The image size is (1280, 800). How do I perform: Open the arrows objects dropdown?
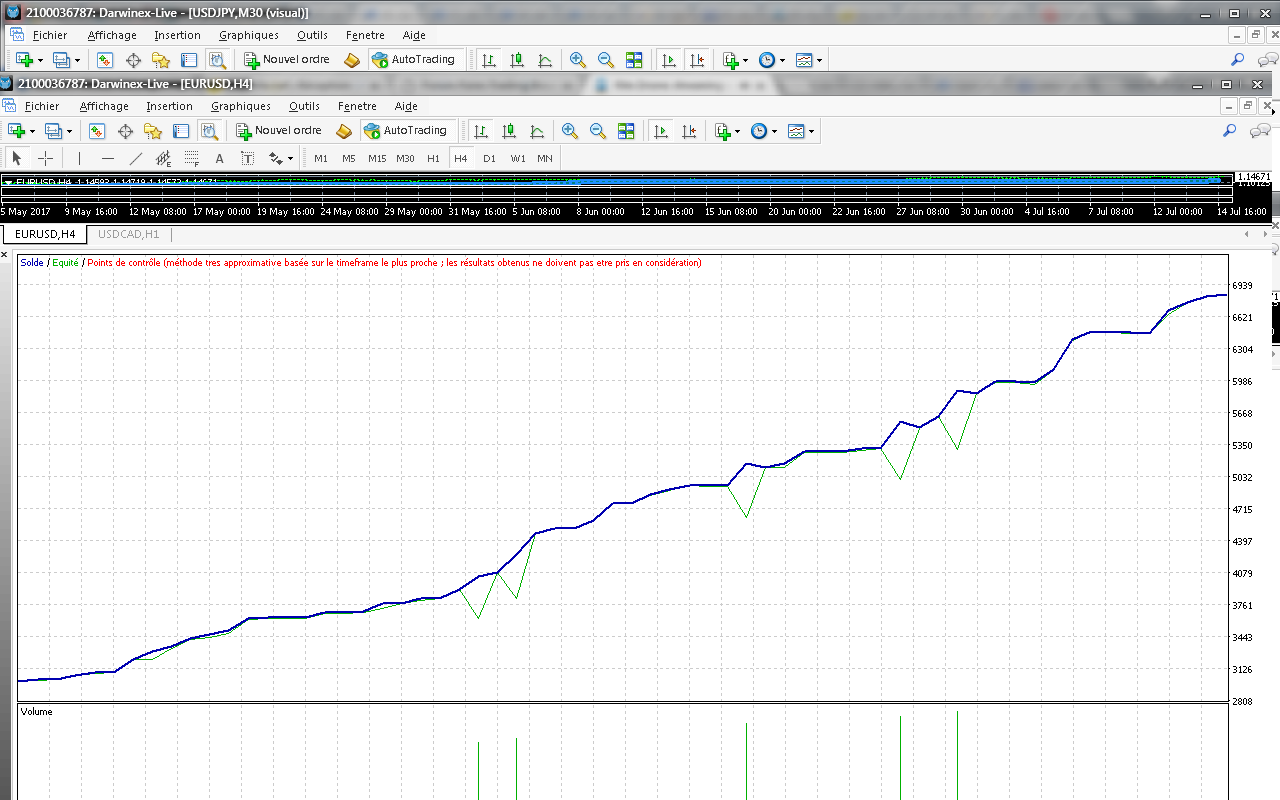pos(281,158)
